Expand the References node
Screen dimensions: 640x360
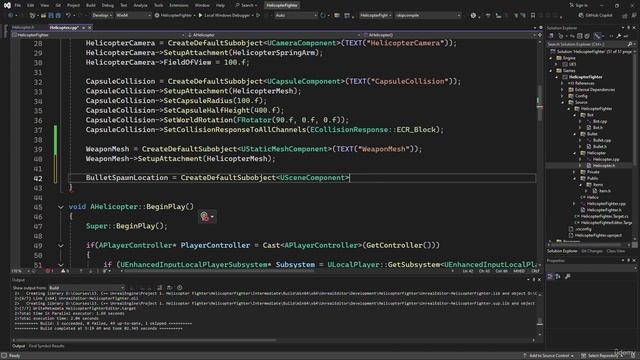pos(562,83)
